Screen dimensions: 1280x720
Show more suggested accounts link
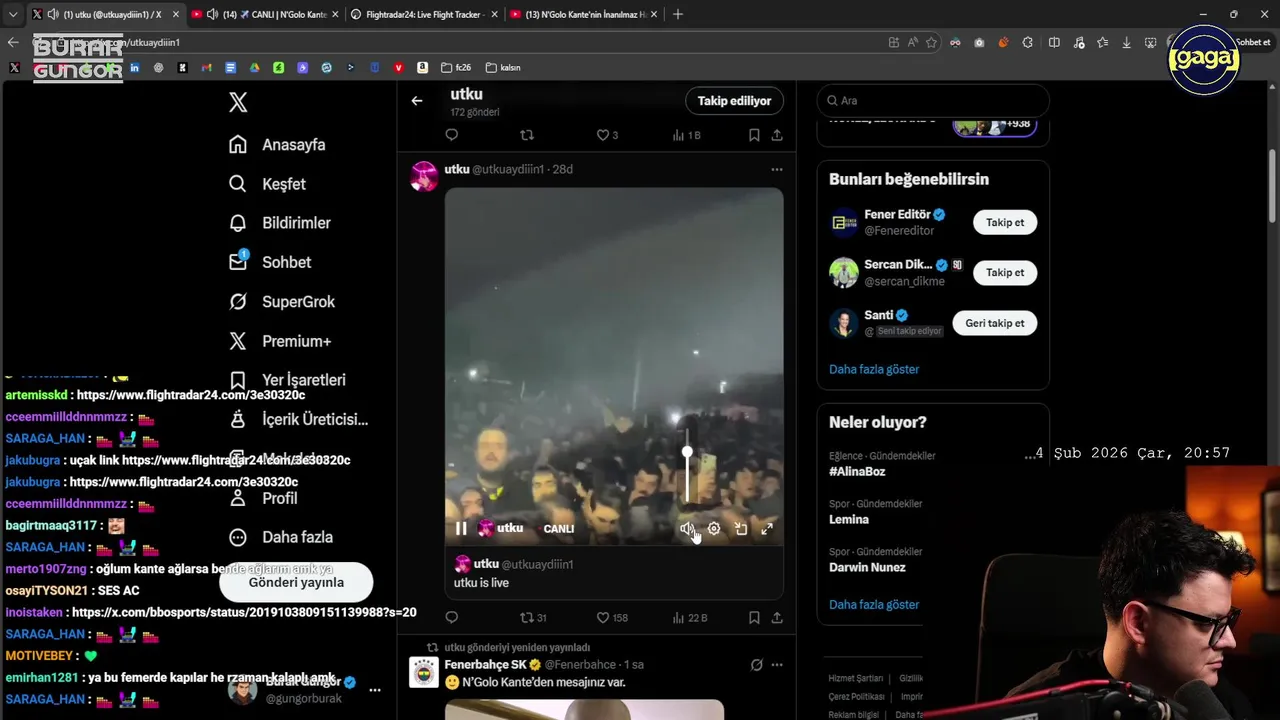click(874, 369)
